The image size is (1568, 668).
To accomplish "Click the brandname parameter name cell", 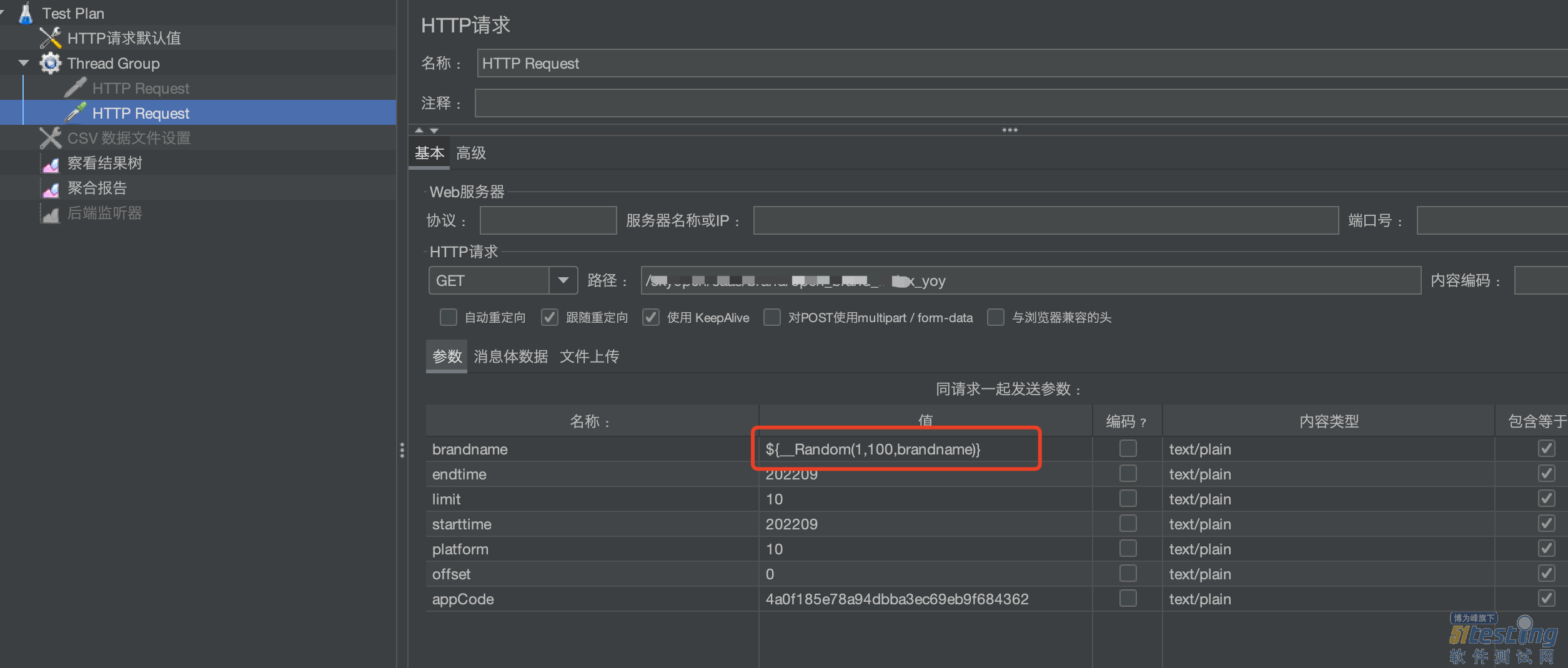I will click(x=592, y=449).
